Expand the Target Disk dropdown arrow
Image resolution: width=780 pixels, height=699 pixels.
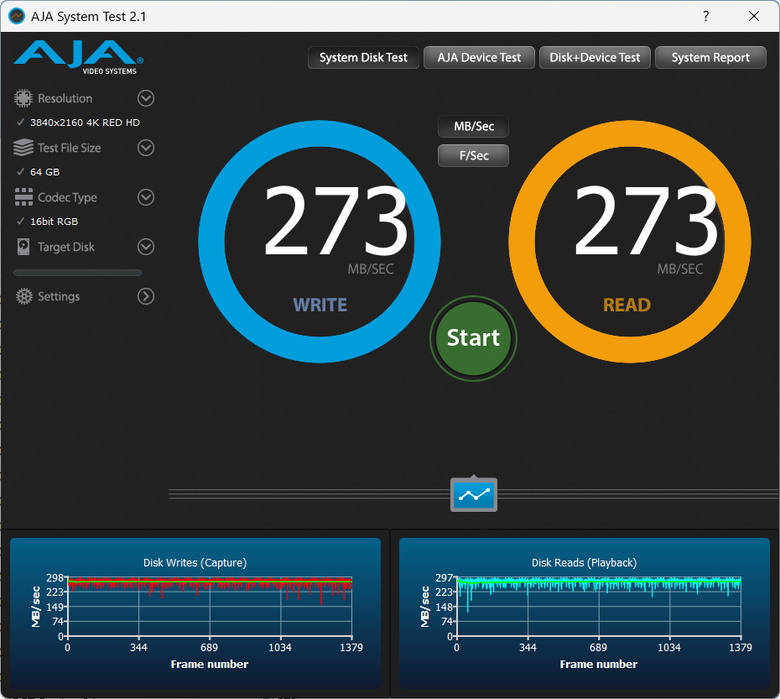click(146, 247)
